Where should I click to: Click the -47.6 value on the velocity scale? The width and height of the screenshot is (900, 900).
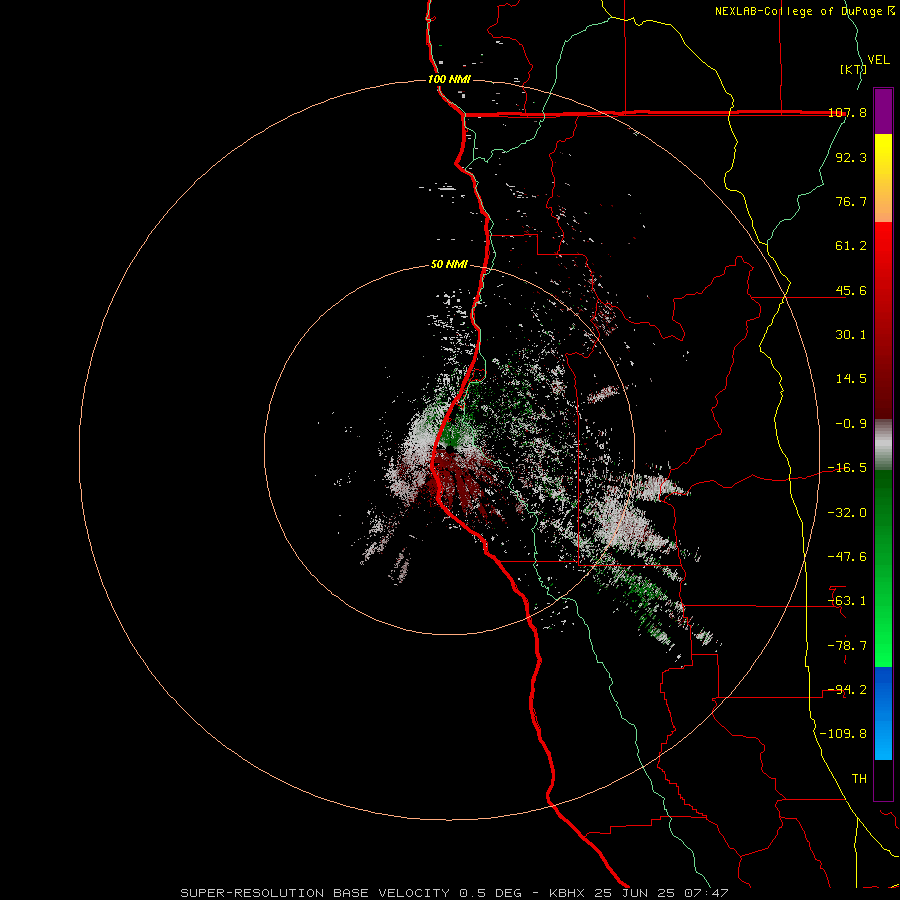tap(847, 557)
